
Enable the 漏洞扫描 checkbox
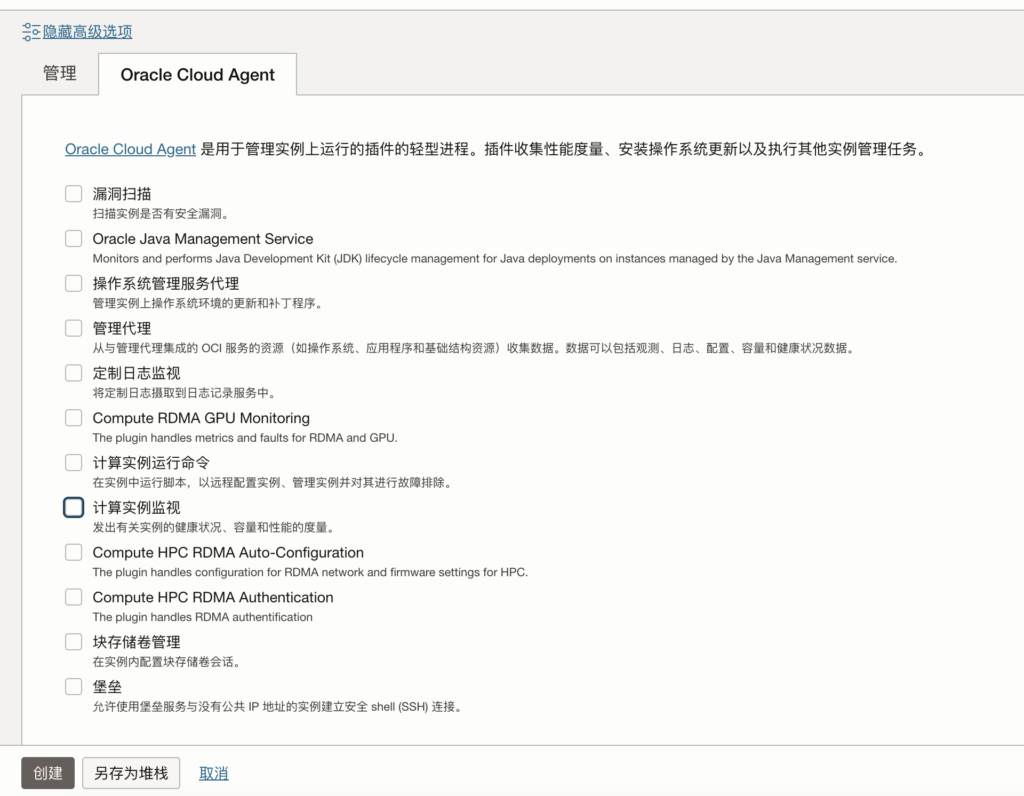click(x=74, y=193)
